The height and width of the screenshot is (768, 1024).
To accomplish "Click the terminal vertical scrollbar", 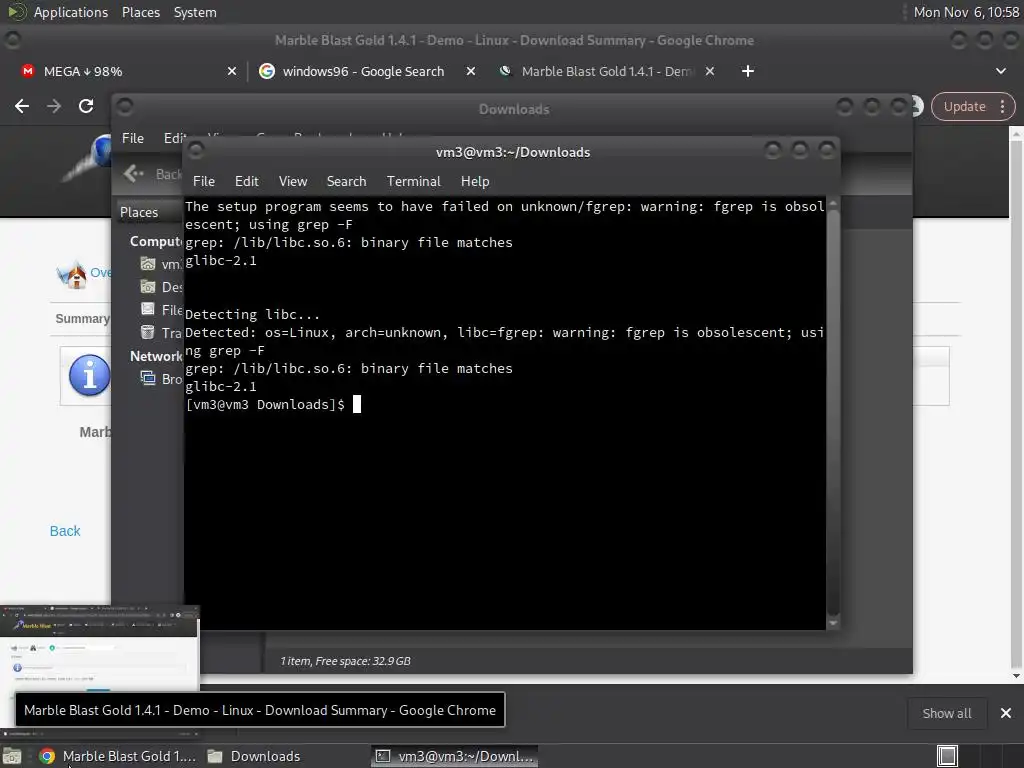I will point(833,411).
